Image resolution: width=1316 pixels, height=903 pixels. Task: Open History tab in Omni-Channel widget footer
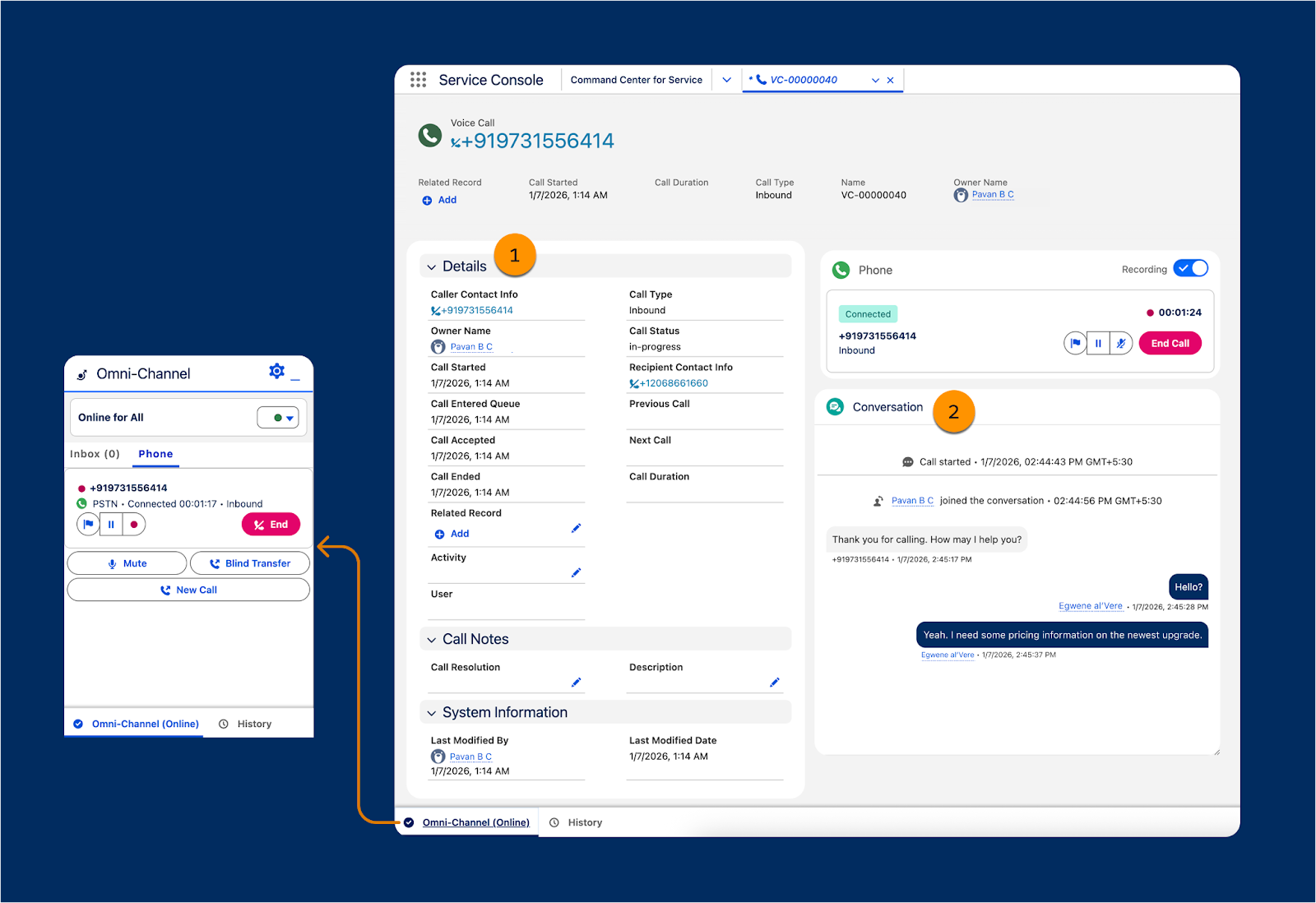(x=245, y=724)
